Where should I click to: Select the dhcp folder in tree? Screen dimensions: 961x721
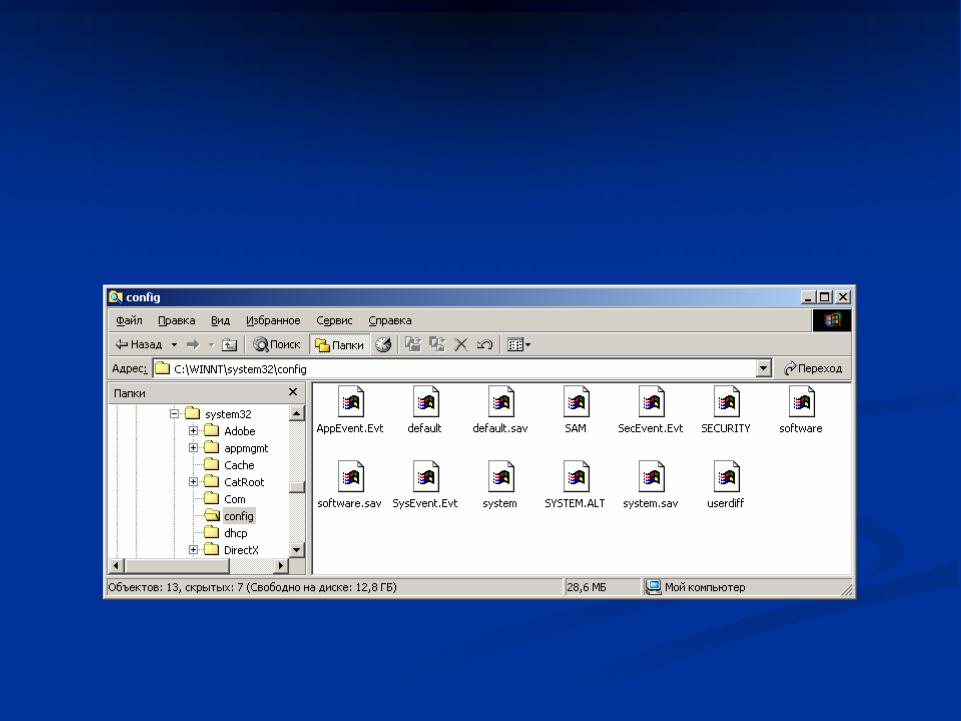[x=236, y=533]
